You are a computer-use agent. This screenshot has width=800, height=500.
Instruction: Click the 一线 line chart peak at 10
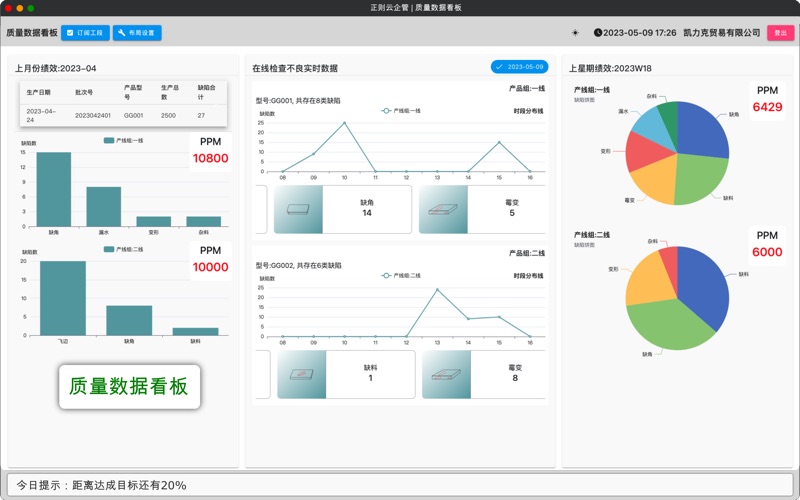tap(344, 122)
